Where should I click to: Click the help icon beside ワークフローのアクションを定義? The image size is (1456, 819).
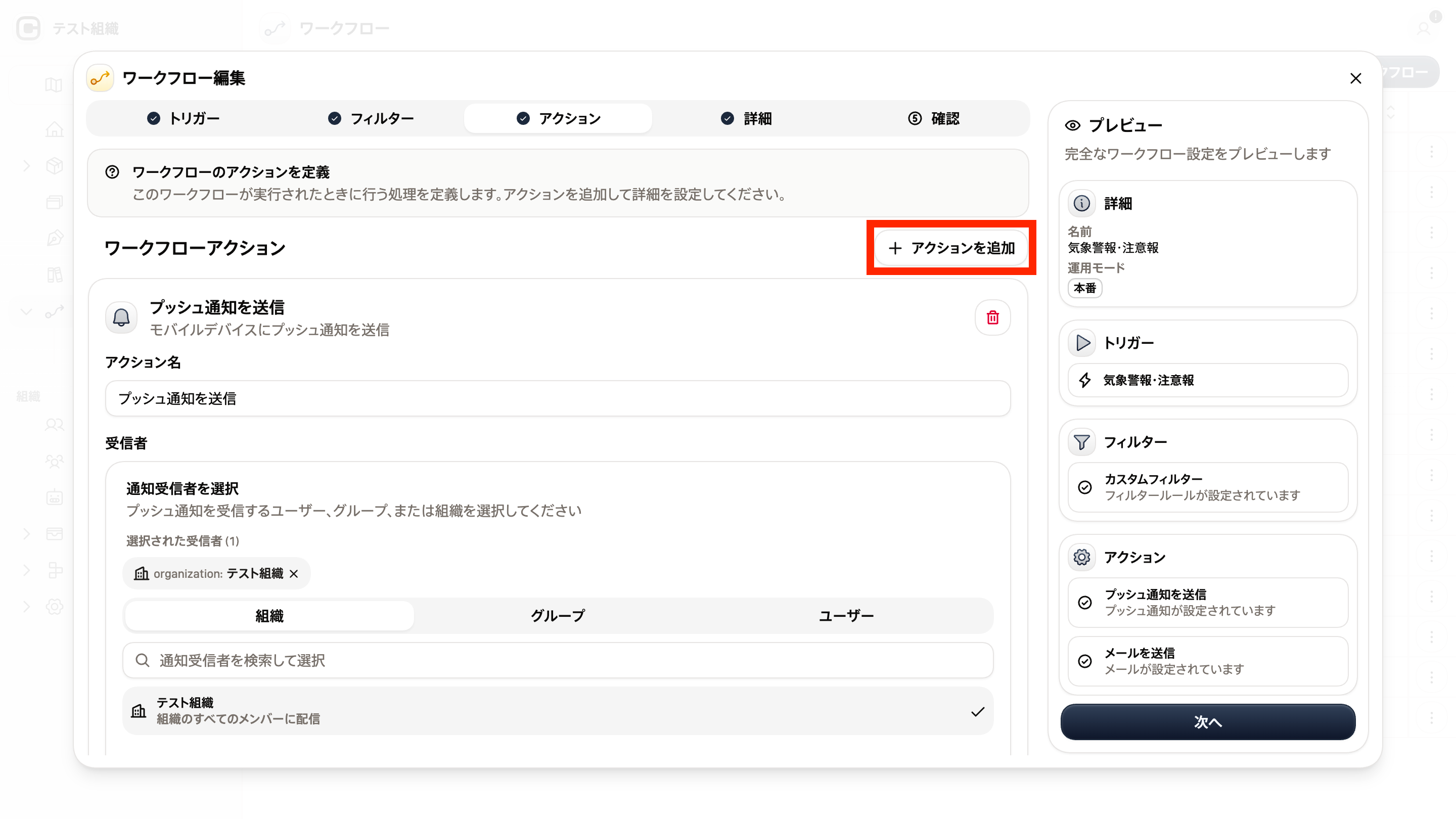click(112, 172)
